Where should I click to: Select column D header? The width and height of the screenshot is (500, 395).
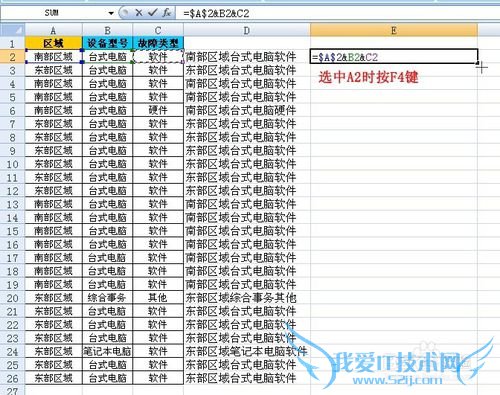pyautogui.click(x=247, y=31)
